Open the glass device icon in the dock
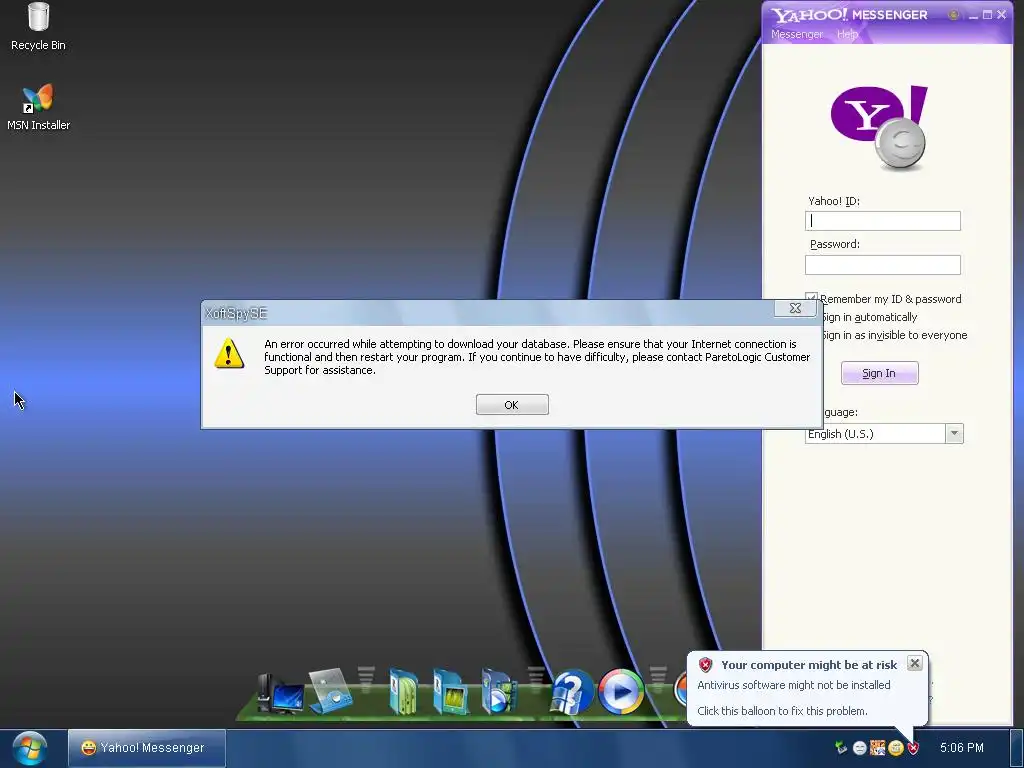This screenshot has height=768, width=1024. point(330,691)
